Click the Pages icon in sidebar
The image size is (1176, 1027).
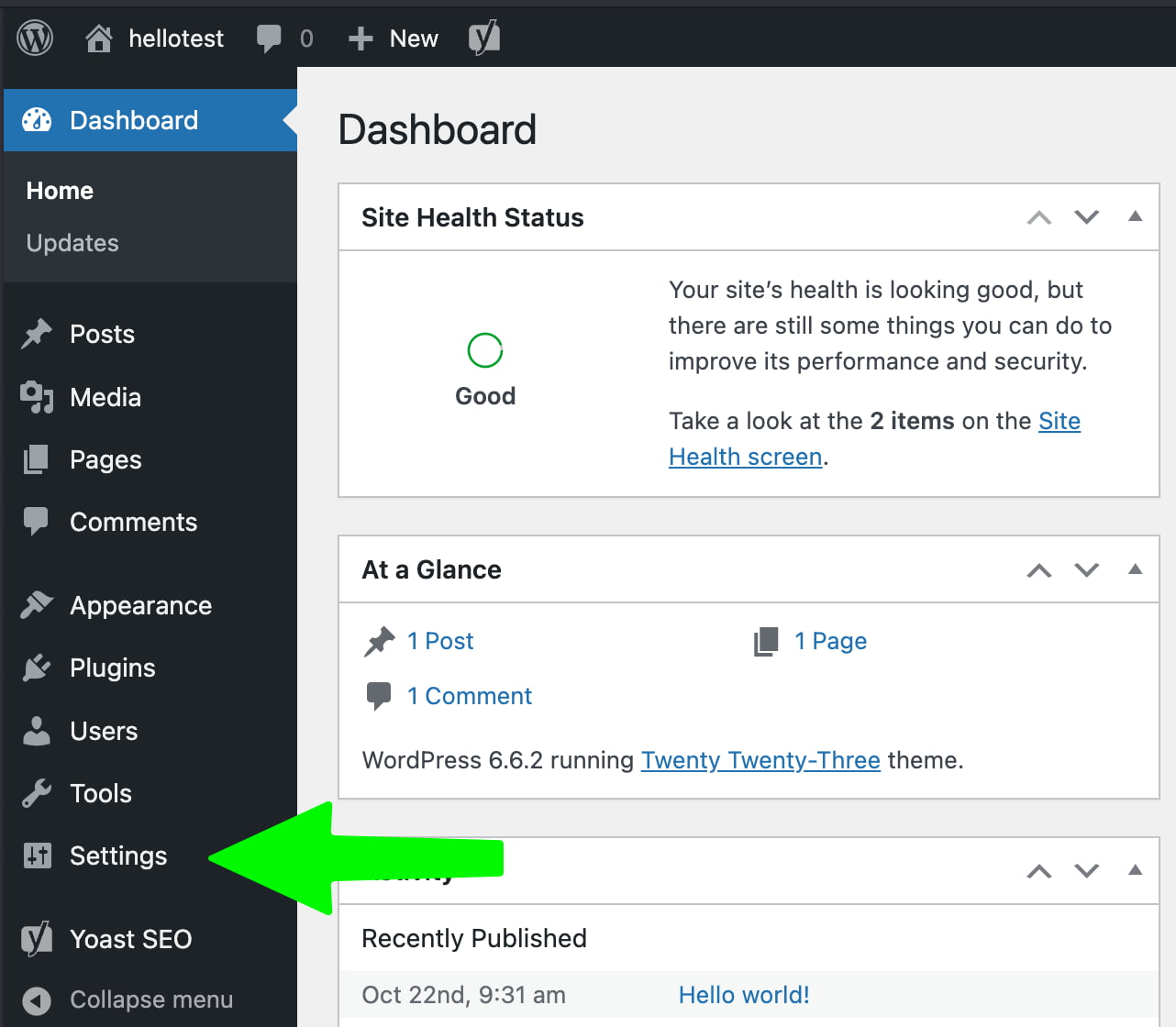pos(36,459)
